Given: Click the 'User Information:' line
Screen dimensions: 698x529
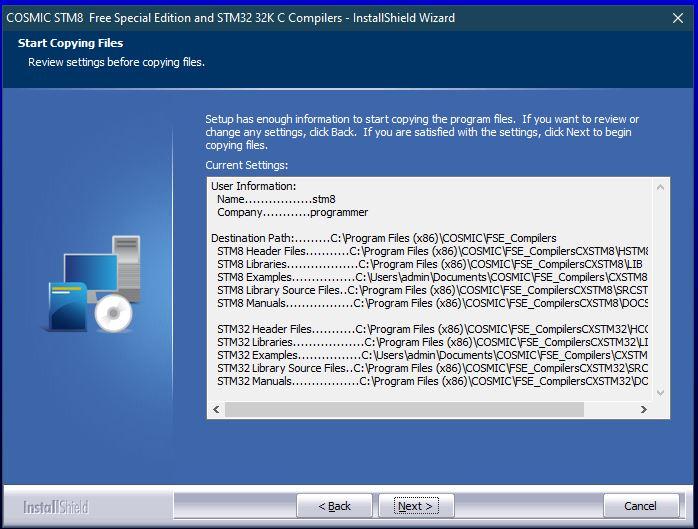Looking at the screenshot, I should (253, 186).
